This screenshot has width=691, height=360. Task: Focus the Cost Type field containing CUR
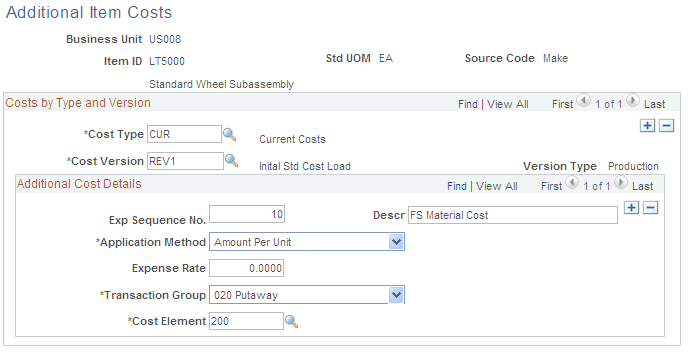184,134
